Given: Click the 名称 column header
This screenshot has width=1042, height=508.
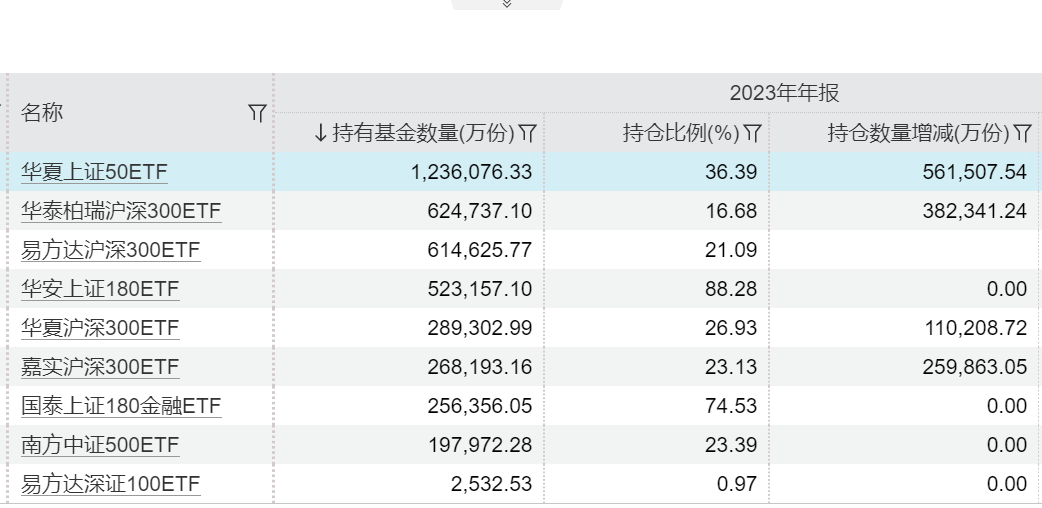Looking at the screenshot, I should [42, 112].
